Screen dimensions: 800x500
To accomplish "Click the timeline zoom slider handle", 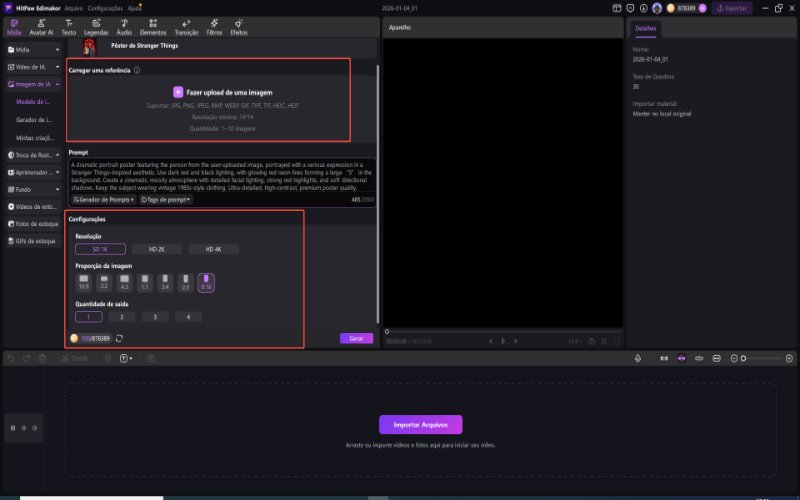I will point(743,358).
